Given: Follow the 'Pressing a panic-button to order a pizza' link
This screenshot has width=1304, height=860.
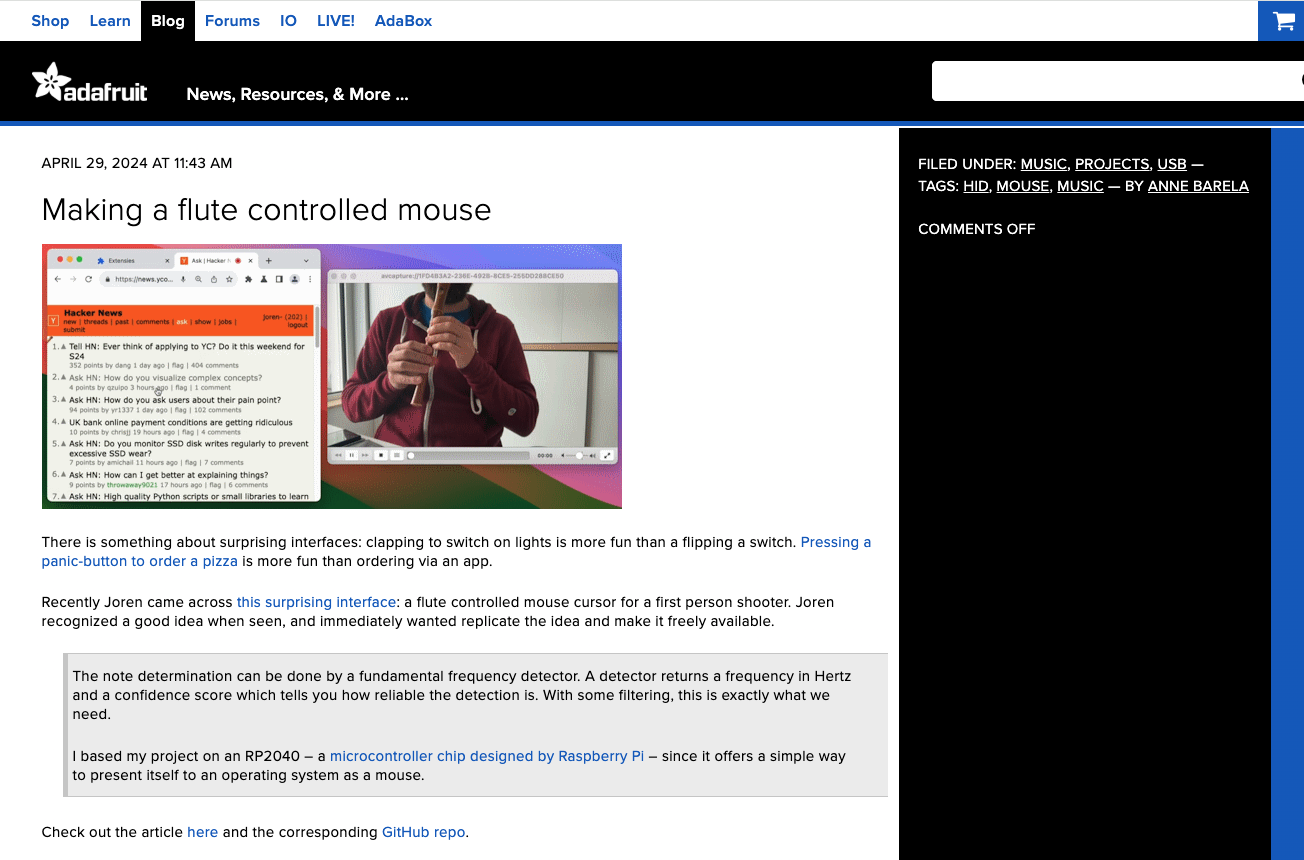Looking at the screenshot, I should pos(456,552).
